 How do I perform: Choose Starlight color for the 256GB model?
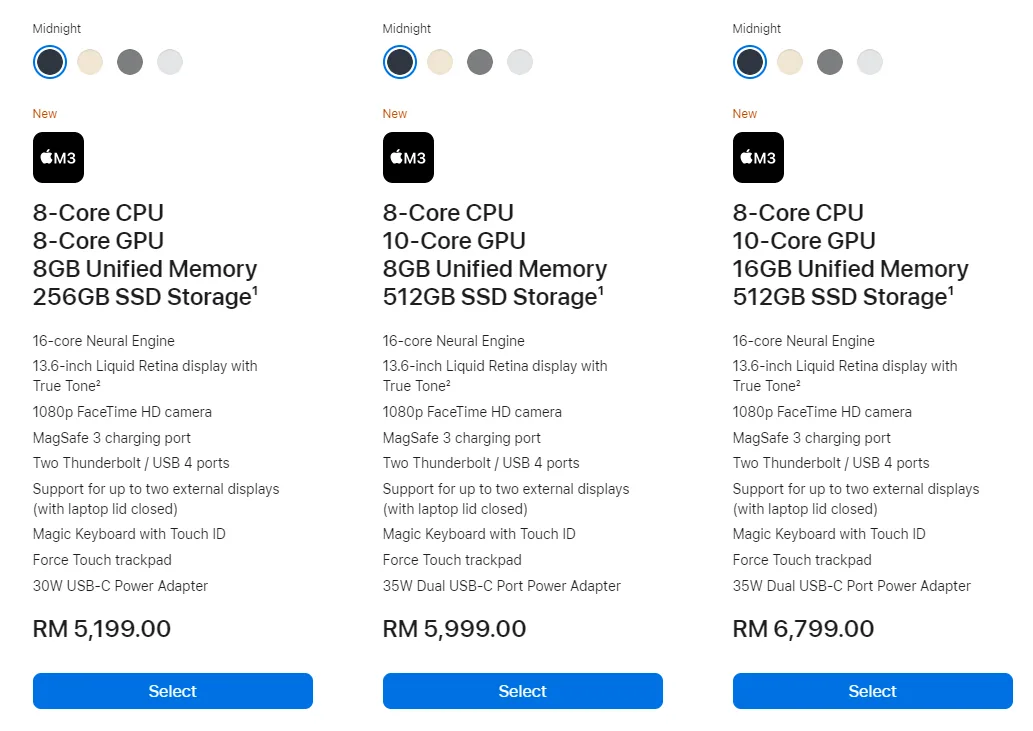pos(90,62)
